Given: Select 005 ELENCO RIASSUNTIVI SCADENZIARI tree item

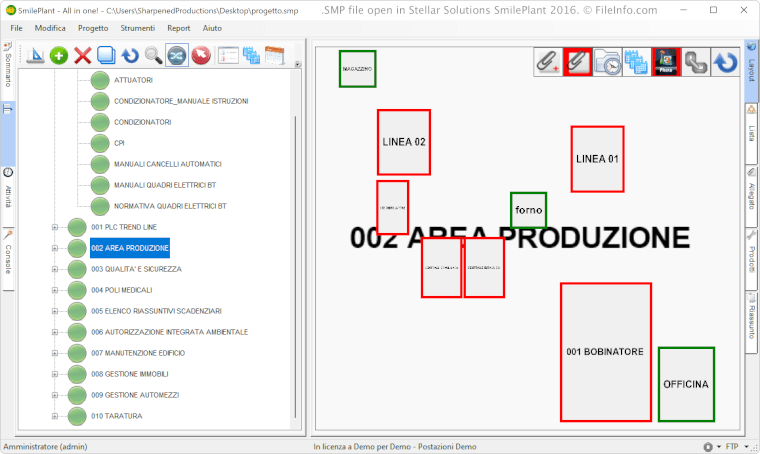Looking at the screenshot, I should tap(156, 311).
